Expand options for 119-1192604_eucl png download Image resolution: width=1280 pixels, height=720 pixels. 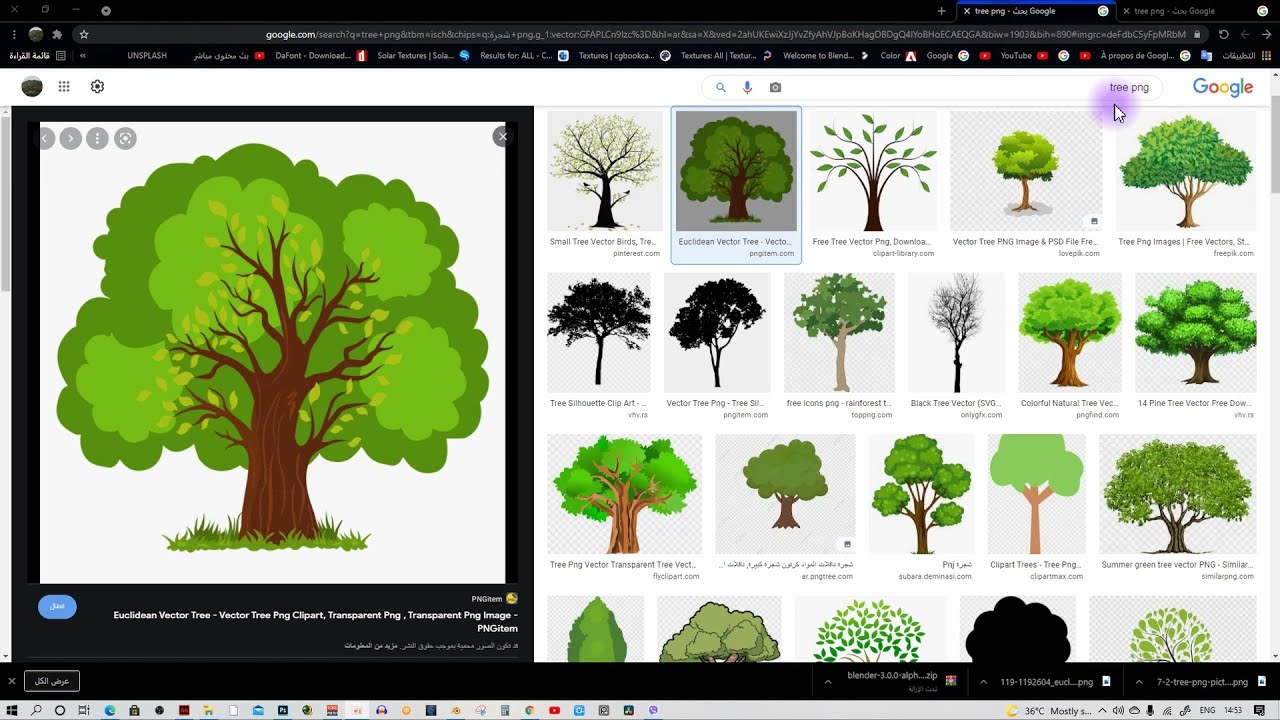983,682
